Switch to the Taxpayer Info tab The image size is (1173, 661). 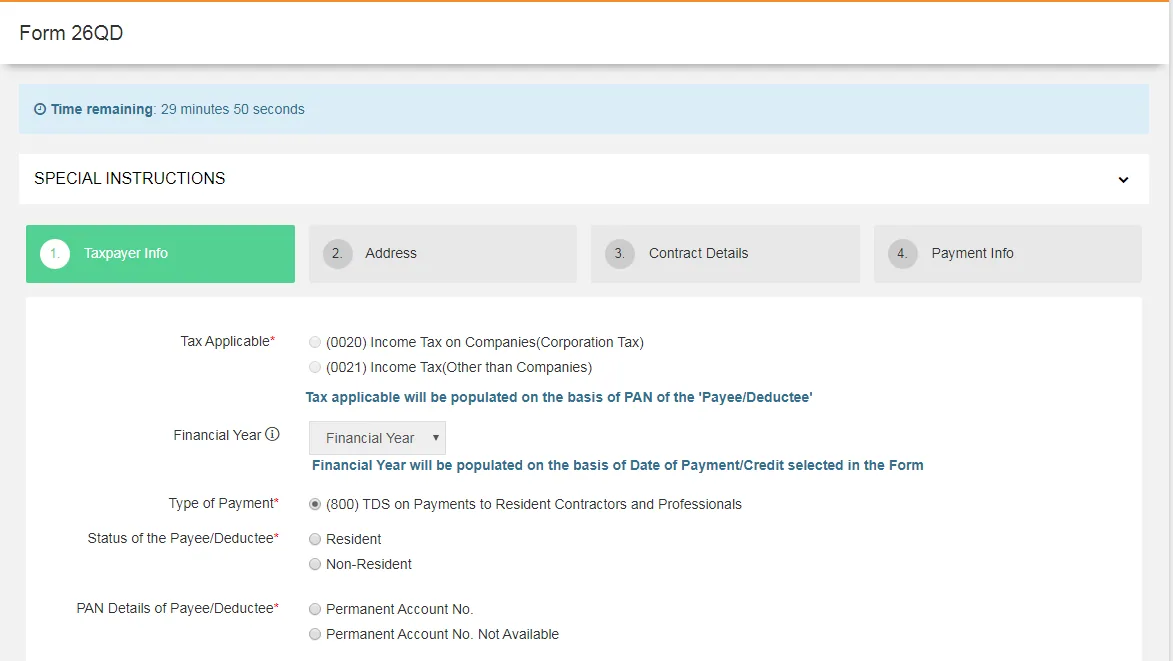pos(160,253)
